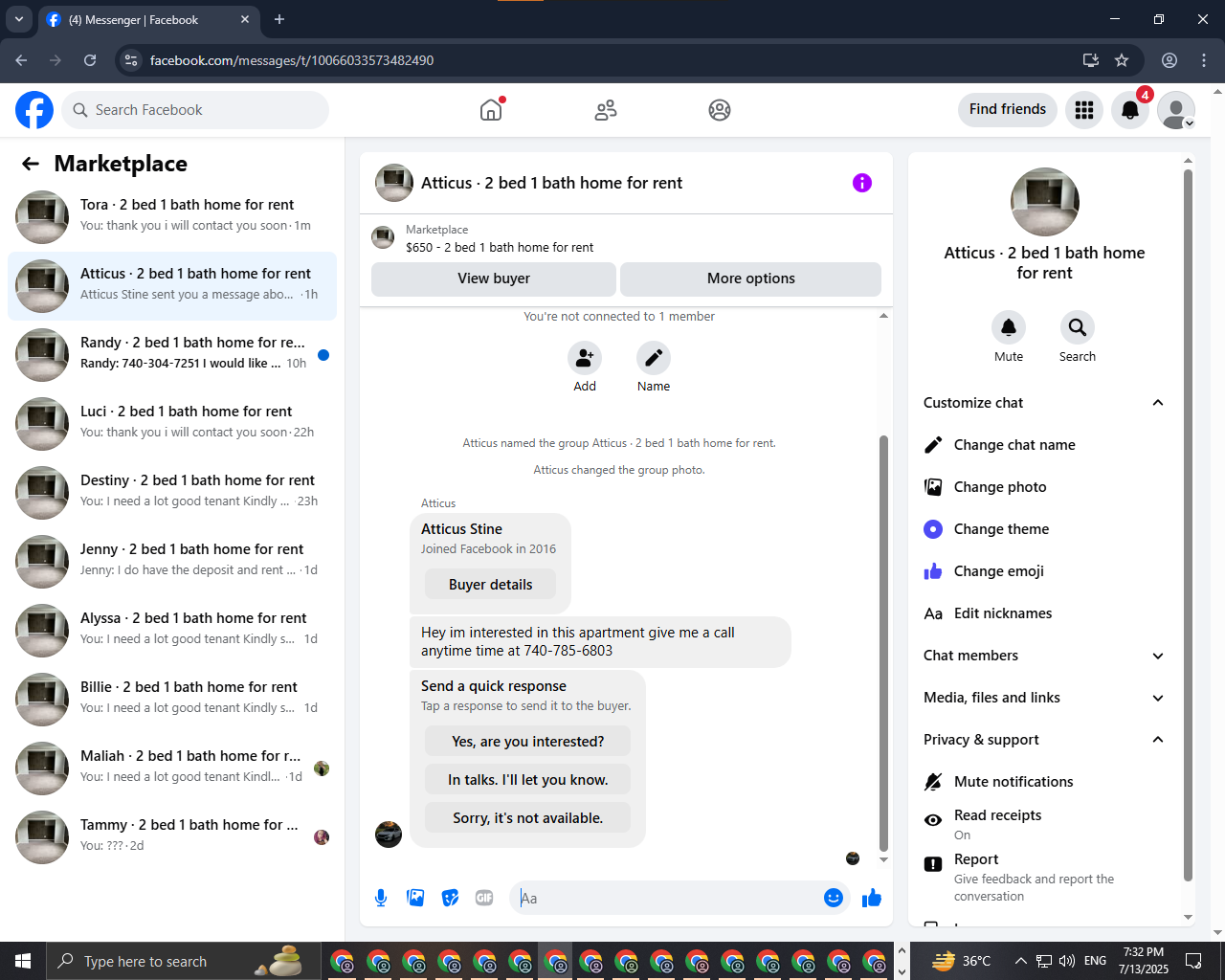The image size is (1225, 980).
Task: Open Edit nicknames option
Action: point(1045,613)
